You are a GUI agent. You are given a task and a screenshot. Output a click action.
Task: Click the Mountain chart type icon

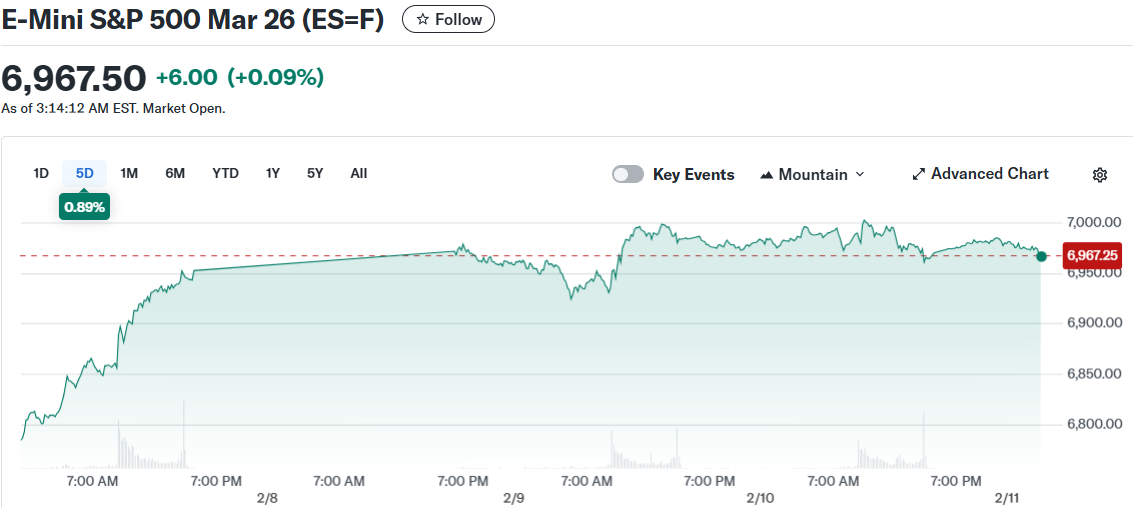pos(767,175)
